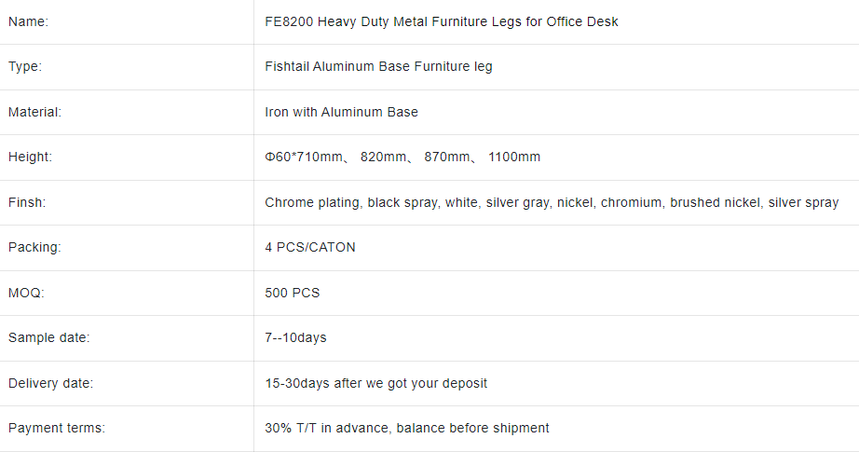The width and height of the screenshot is (859, 452).
Task: Click the MOQ: label
Action: [x=26, y=293]
